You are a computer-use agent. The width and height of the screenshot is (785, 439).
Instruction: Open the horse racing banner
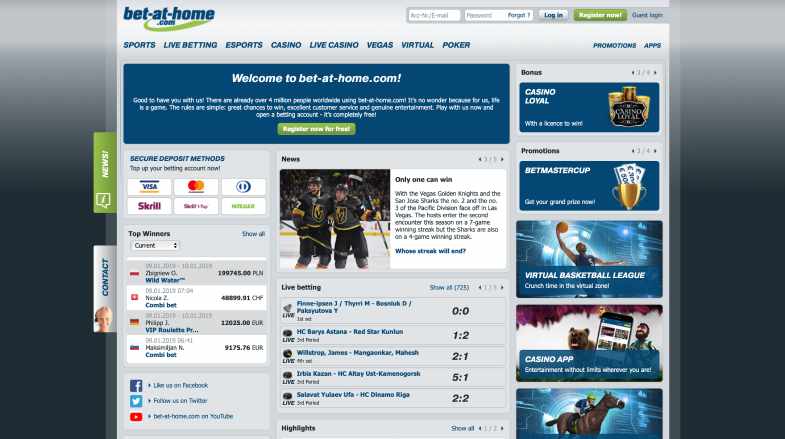point(589,414)
